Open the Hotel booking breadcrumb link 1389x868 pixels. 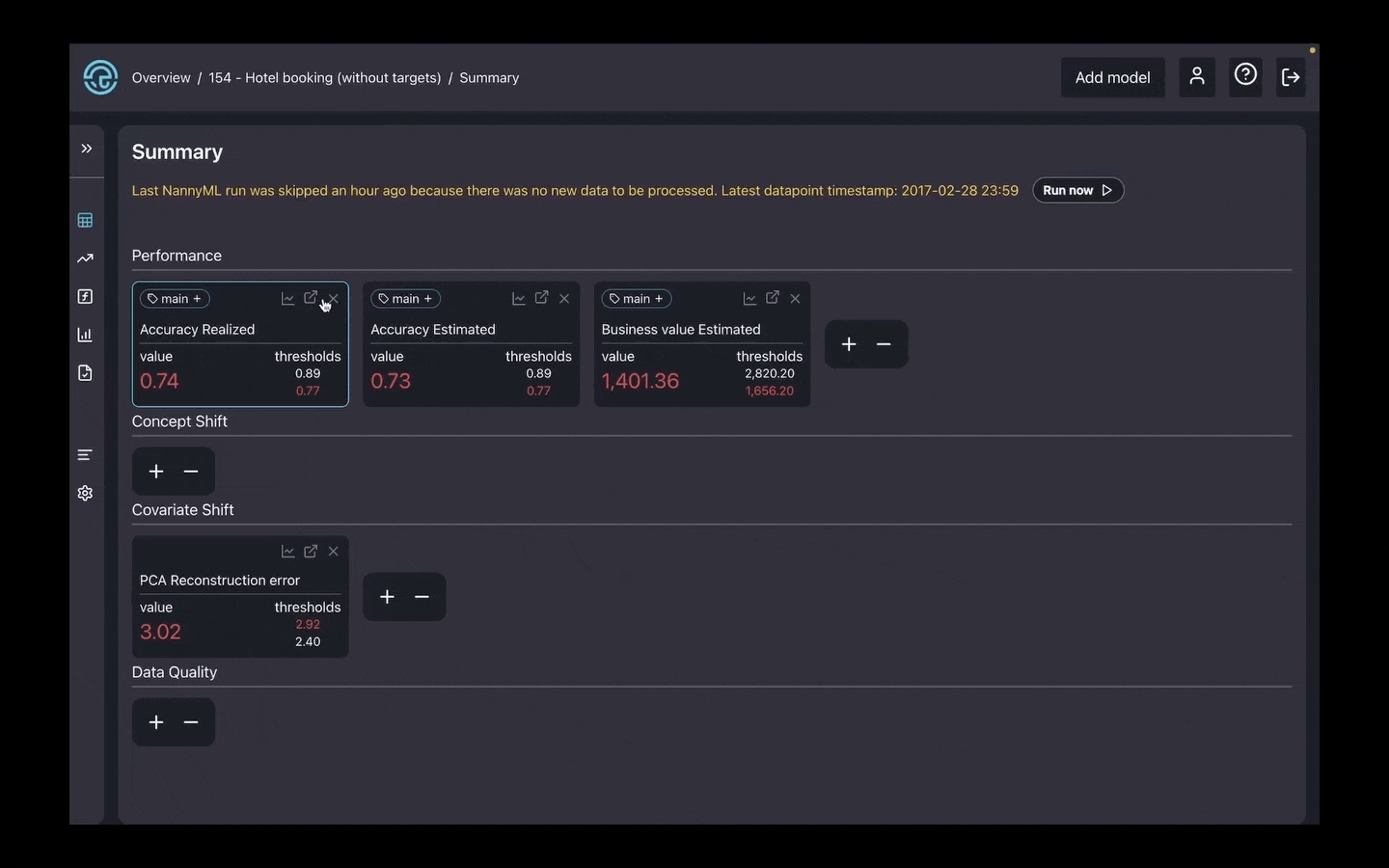point(324,78)
